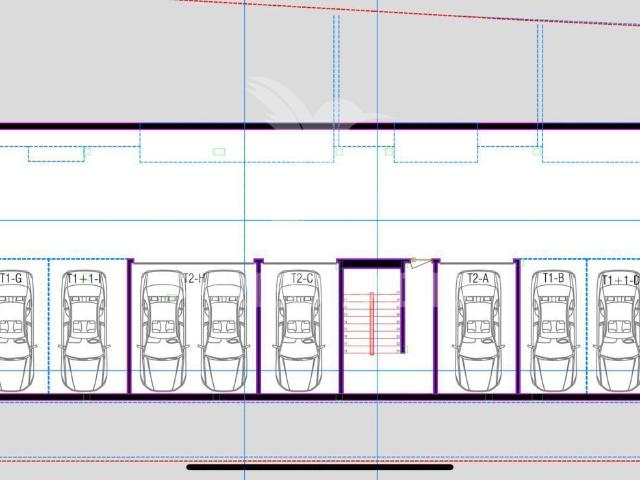640x480 pixels.
Task: Click the T2-C parking label text
Action: pyautogui.click(x=302, y=279)
